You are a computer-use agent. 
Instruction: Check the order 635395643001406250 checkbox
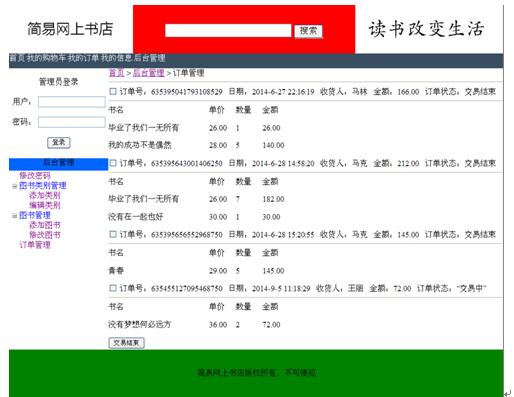tap(113, 163)
